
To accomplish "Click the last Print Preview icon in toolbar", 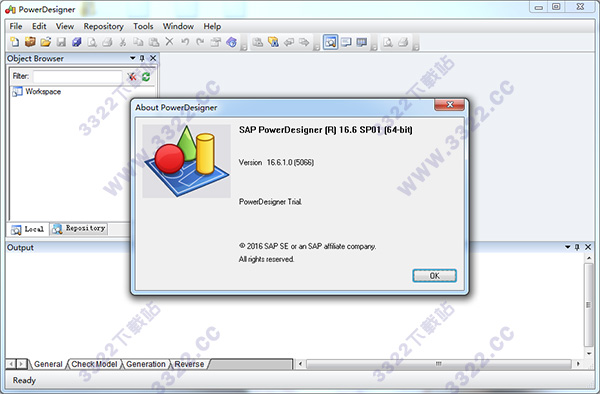I will 388,42.
